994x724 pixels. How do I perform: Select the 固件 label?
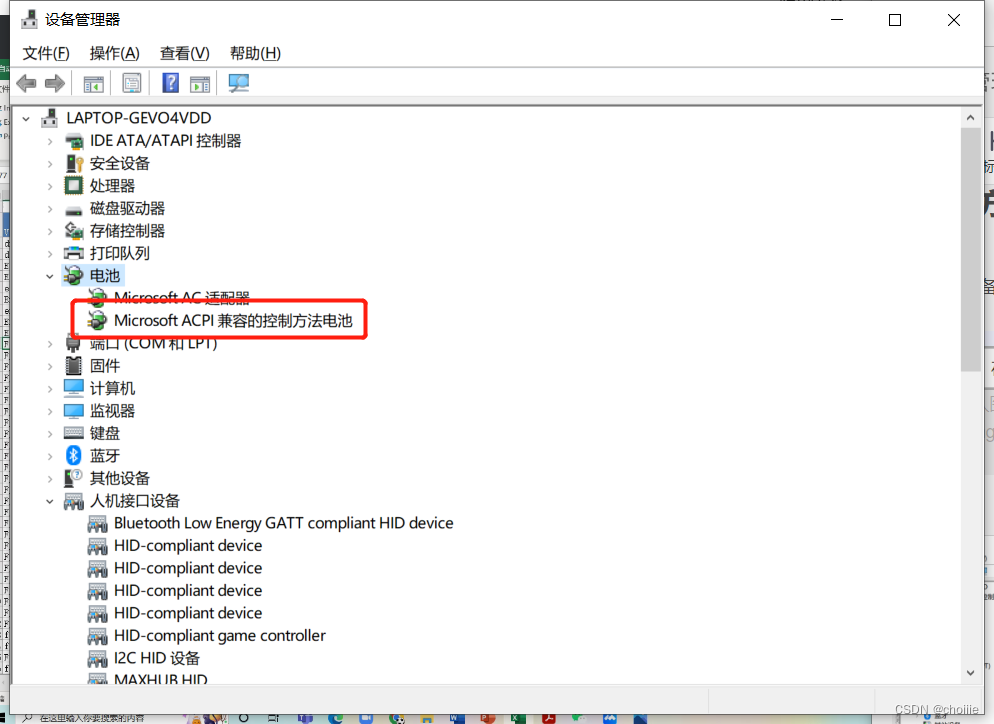(x=105, y=366)
